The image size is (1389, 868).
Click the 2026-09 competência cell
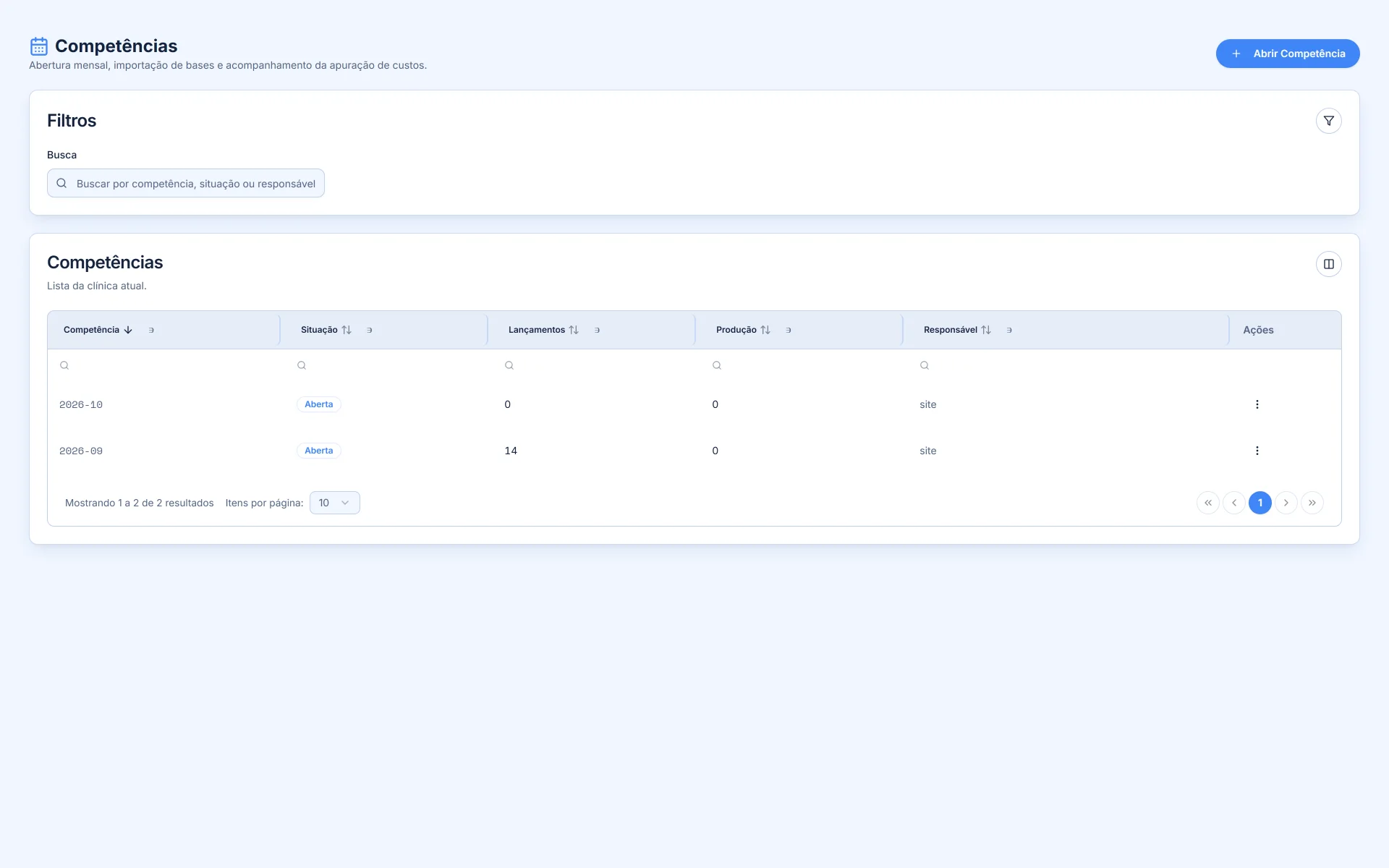[x=81, y=451]
